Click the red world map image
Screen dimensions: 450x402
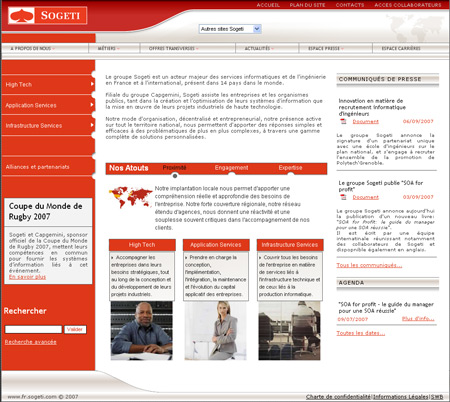pyautogui.click(x=130, y=197)
